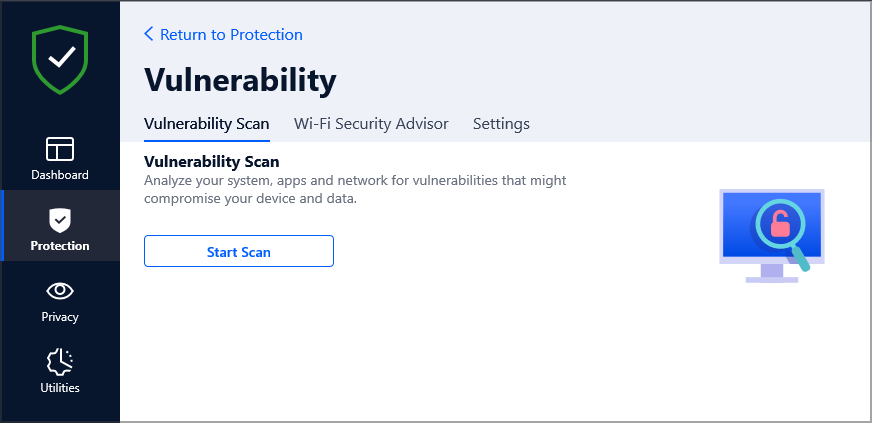Click the large Vulnerability page heading

(x=240, y=79)
